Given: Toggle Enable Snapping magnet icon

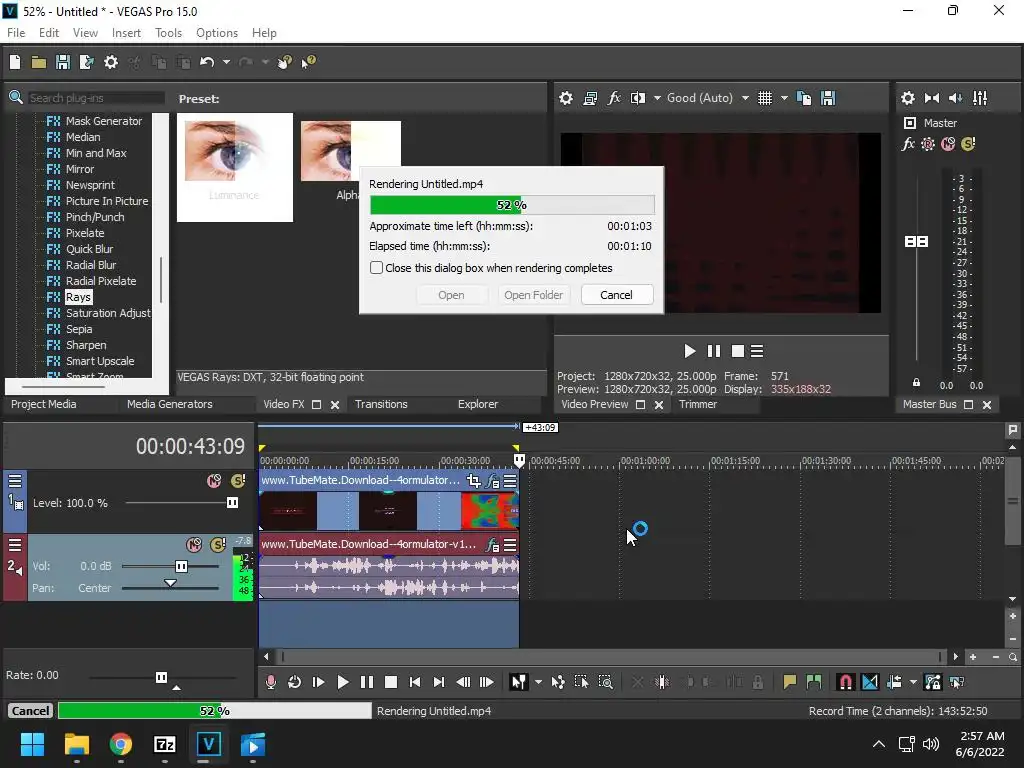Looking at the screenshot, I should click(846, 682).
